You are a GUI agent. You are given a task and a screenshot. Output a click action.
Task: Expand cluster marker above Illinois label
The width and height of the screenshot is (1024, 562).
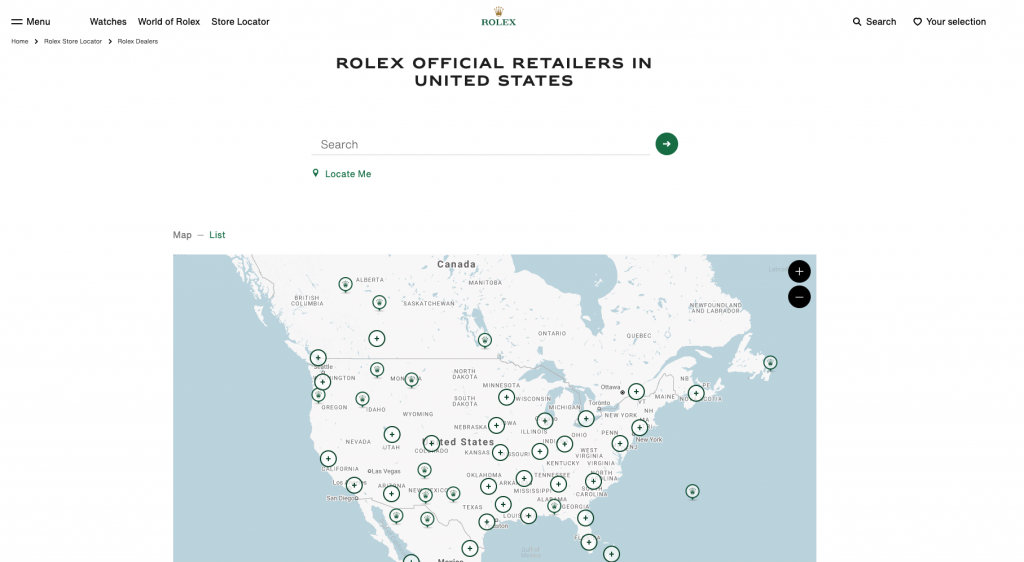pos(545,421)
